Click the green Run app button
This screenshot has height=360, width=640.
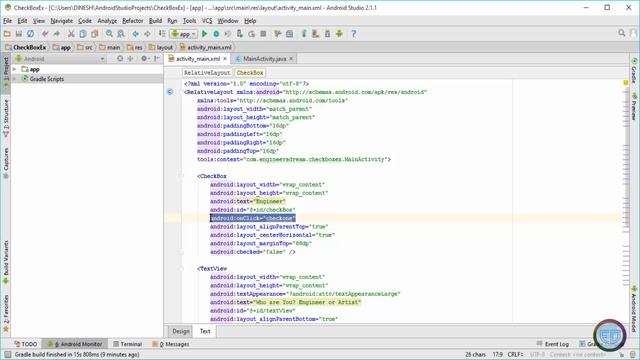click(204, 34)
